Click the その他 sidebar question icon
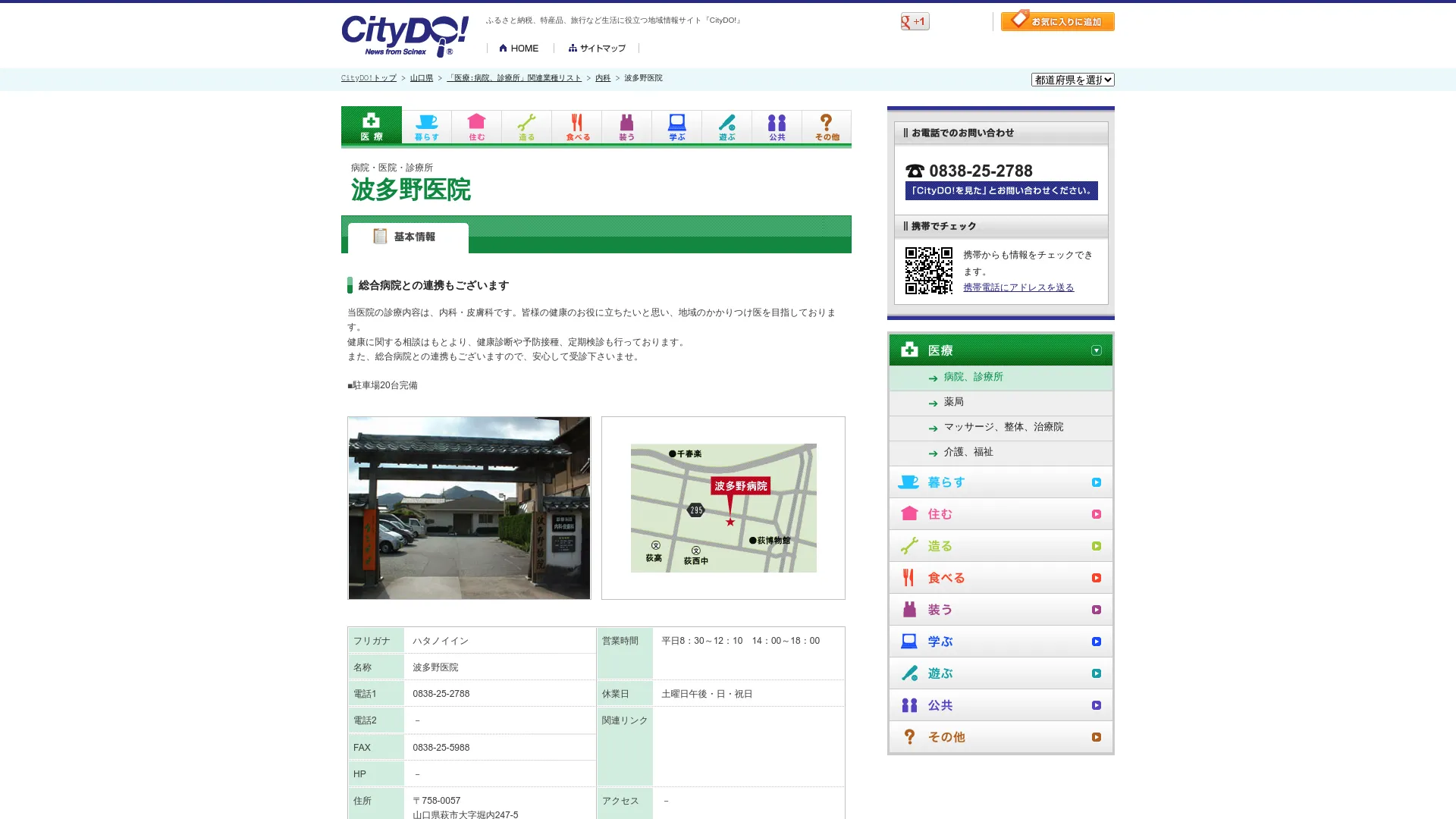1456x819 pixels. (909, 736)
